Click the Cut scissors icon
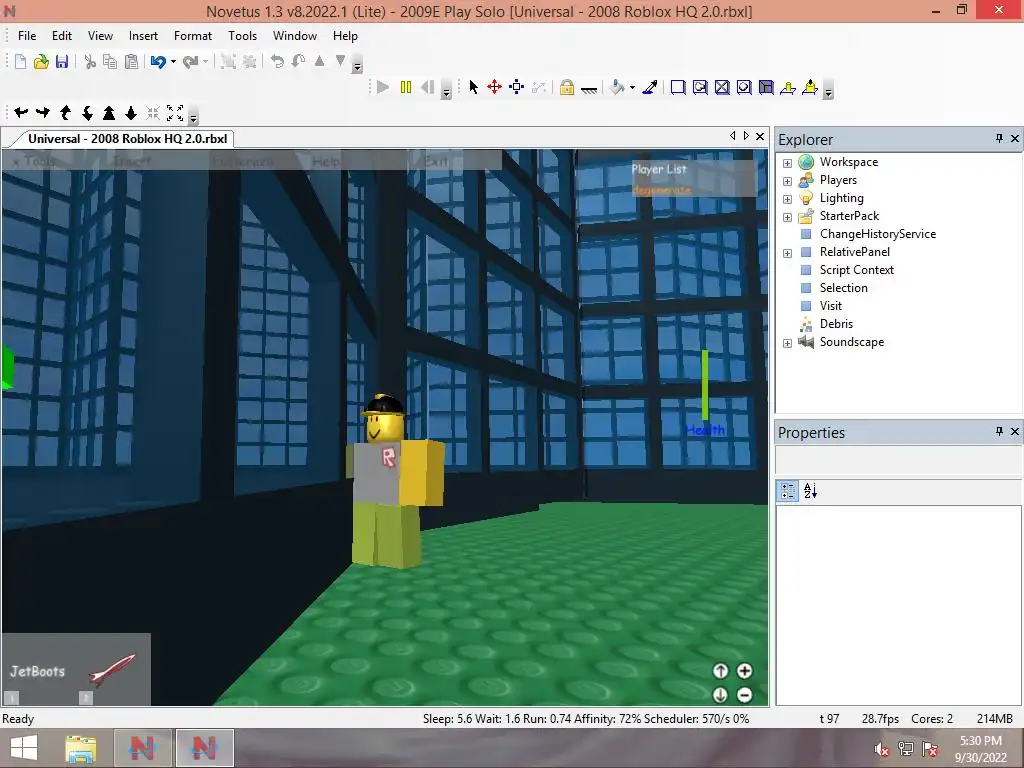 pyautogui.click(x=90, y=61)
